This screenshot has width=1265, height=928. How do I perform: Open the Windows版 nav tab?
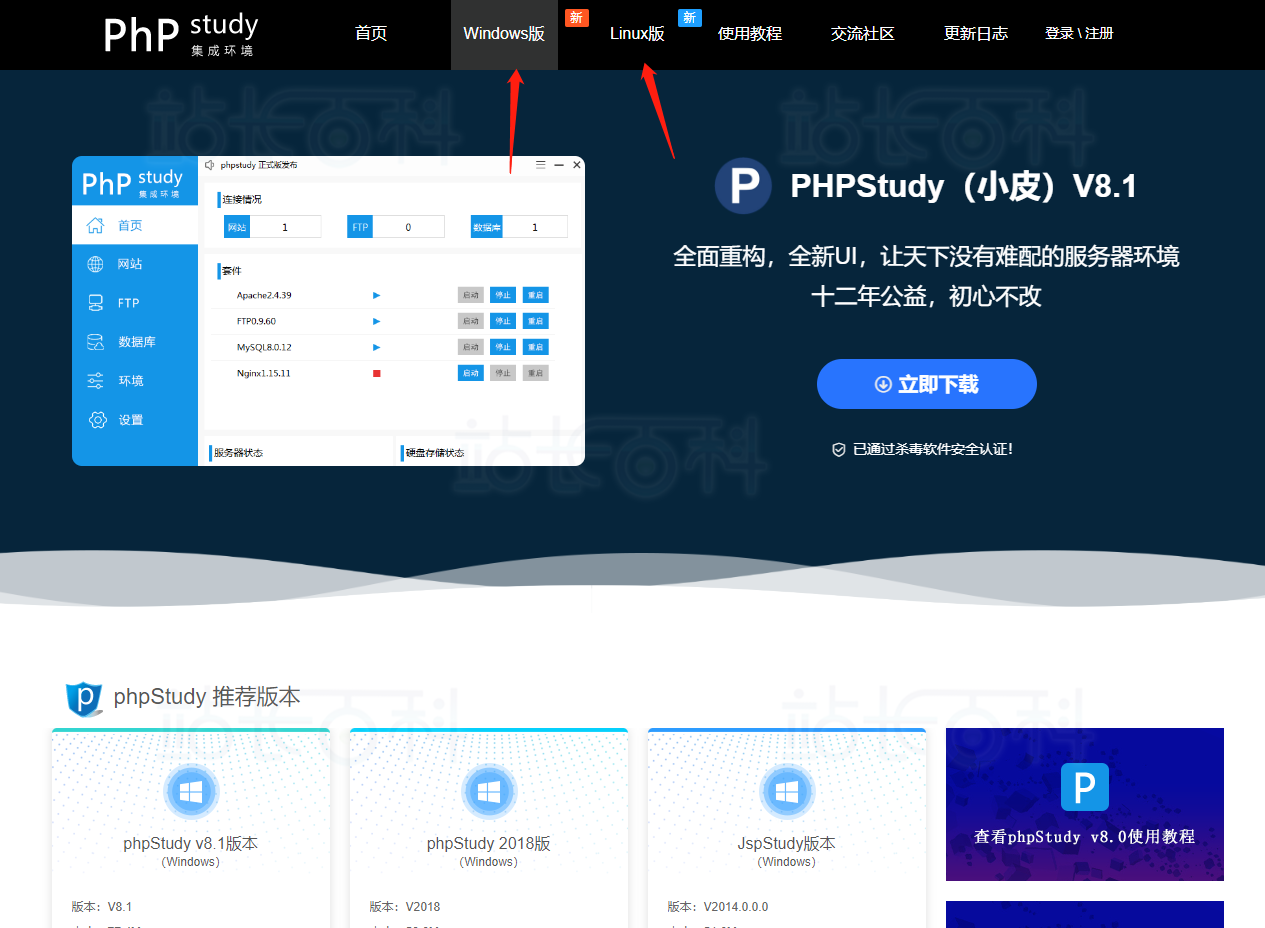pos(504,33)
